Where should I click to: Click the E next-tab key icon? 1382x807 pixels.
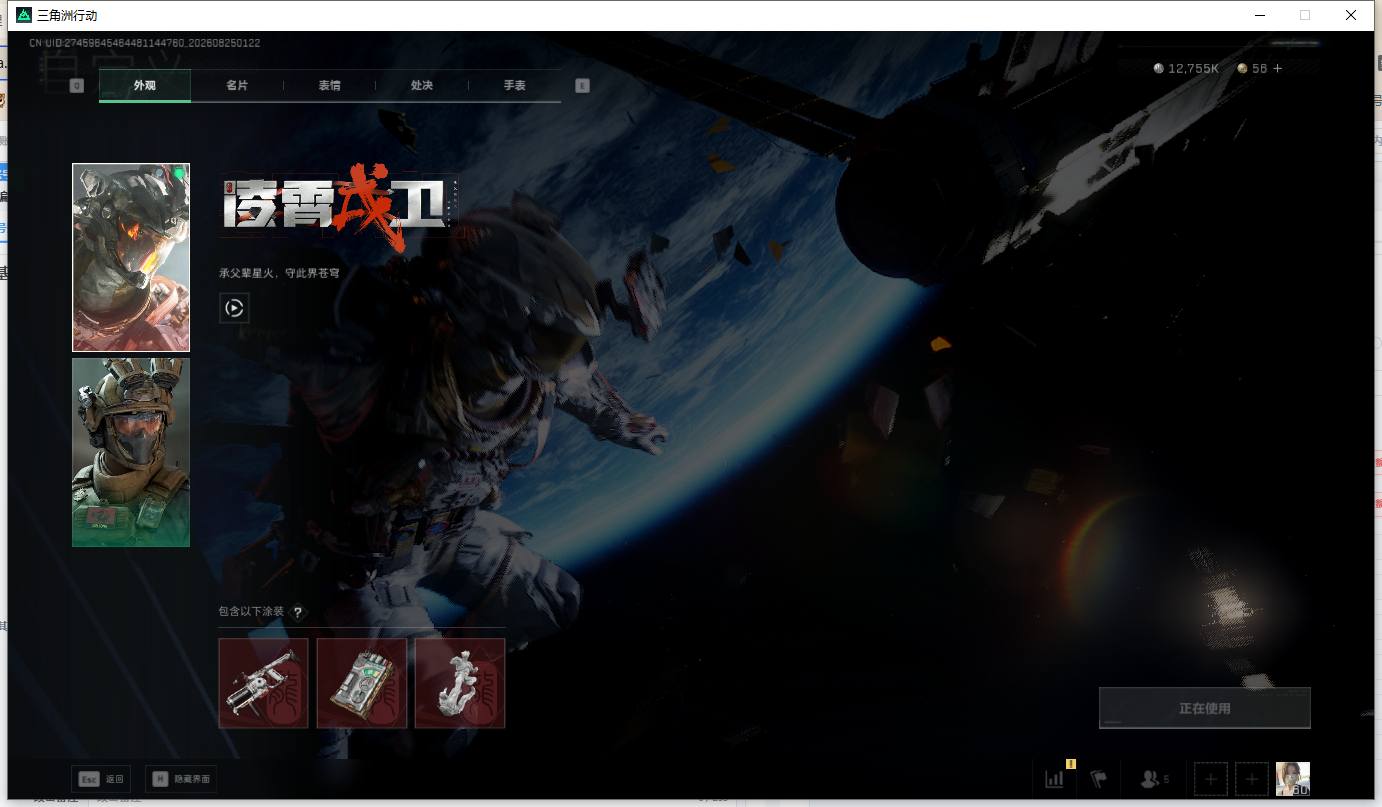pos(583,86)
